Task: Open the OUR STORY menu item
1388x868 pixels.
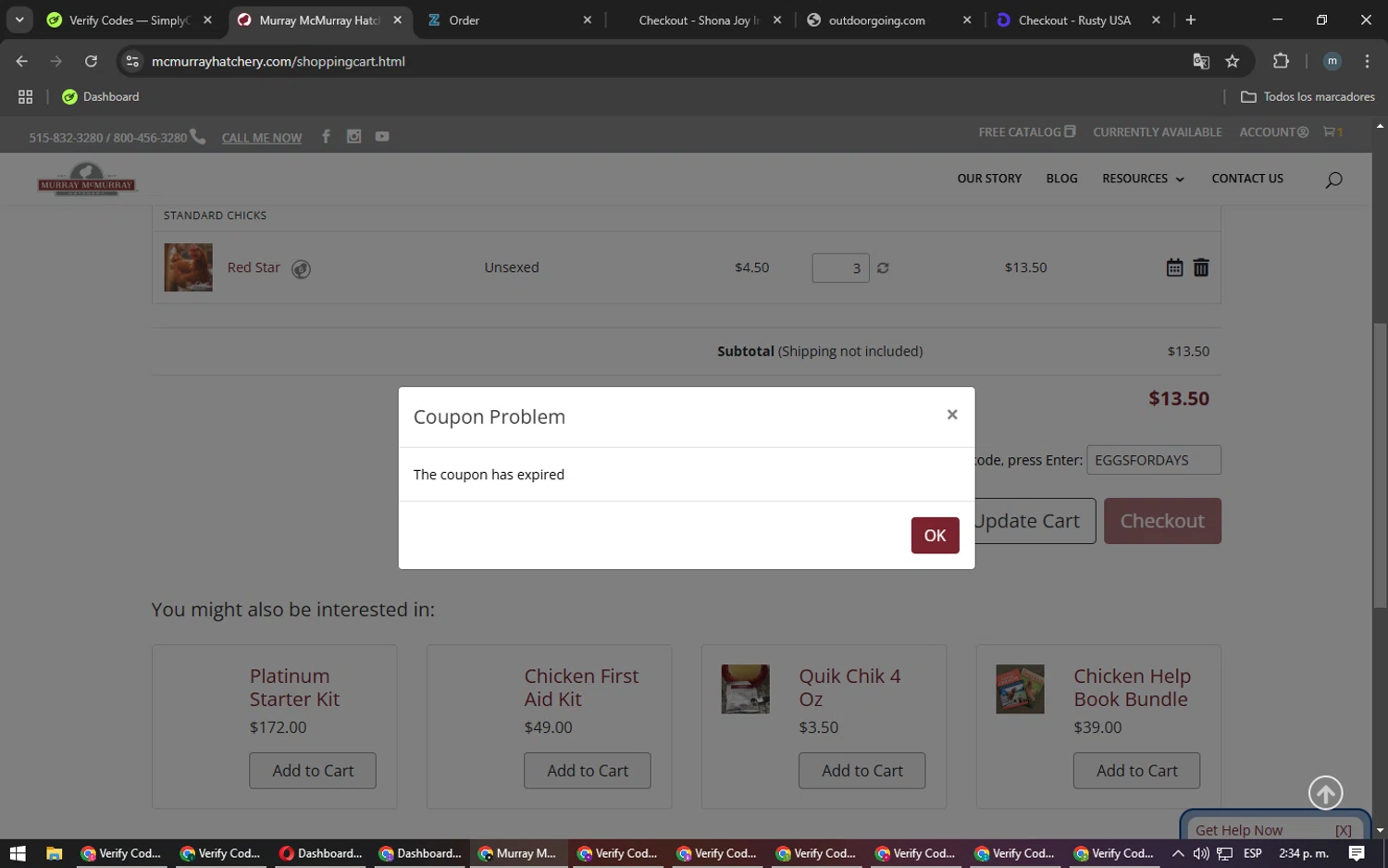Action: pos(989,179)
